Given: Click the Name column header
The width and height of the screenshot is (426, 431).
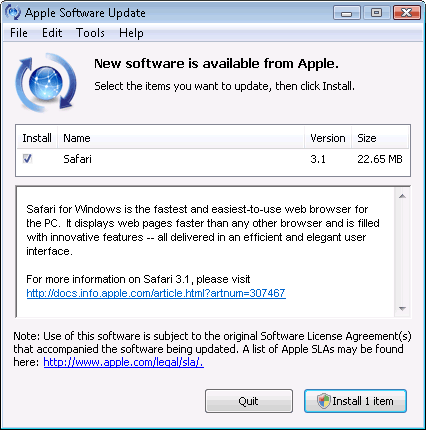Looking at the screenshot, I should click(181, 138).
